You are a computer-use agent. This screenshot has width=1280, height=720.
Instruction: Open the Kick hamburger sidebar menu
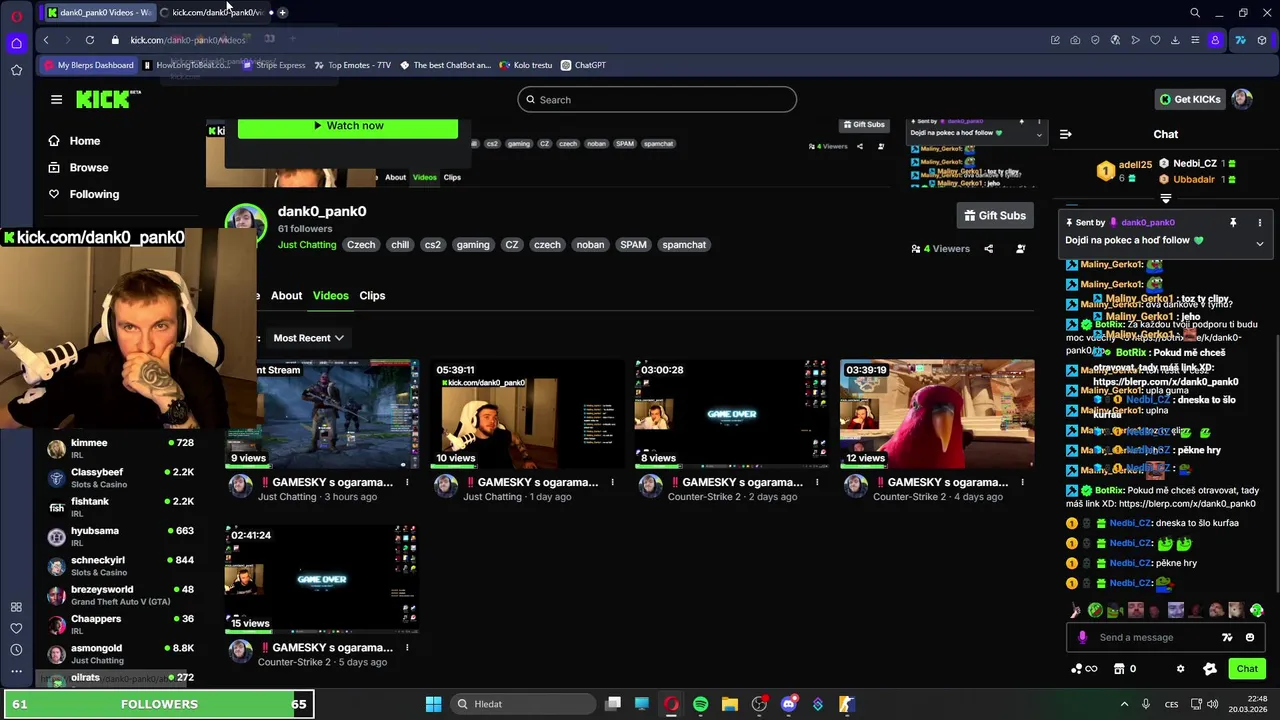click(x=56, y=99)
